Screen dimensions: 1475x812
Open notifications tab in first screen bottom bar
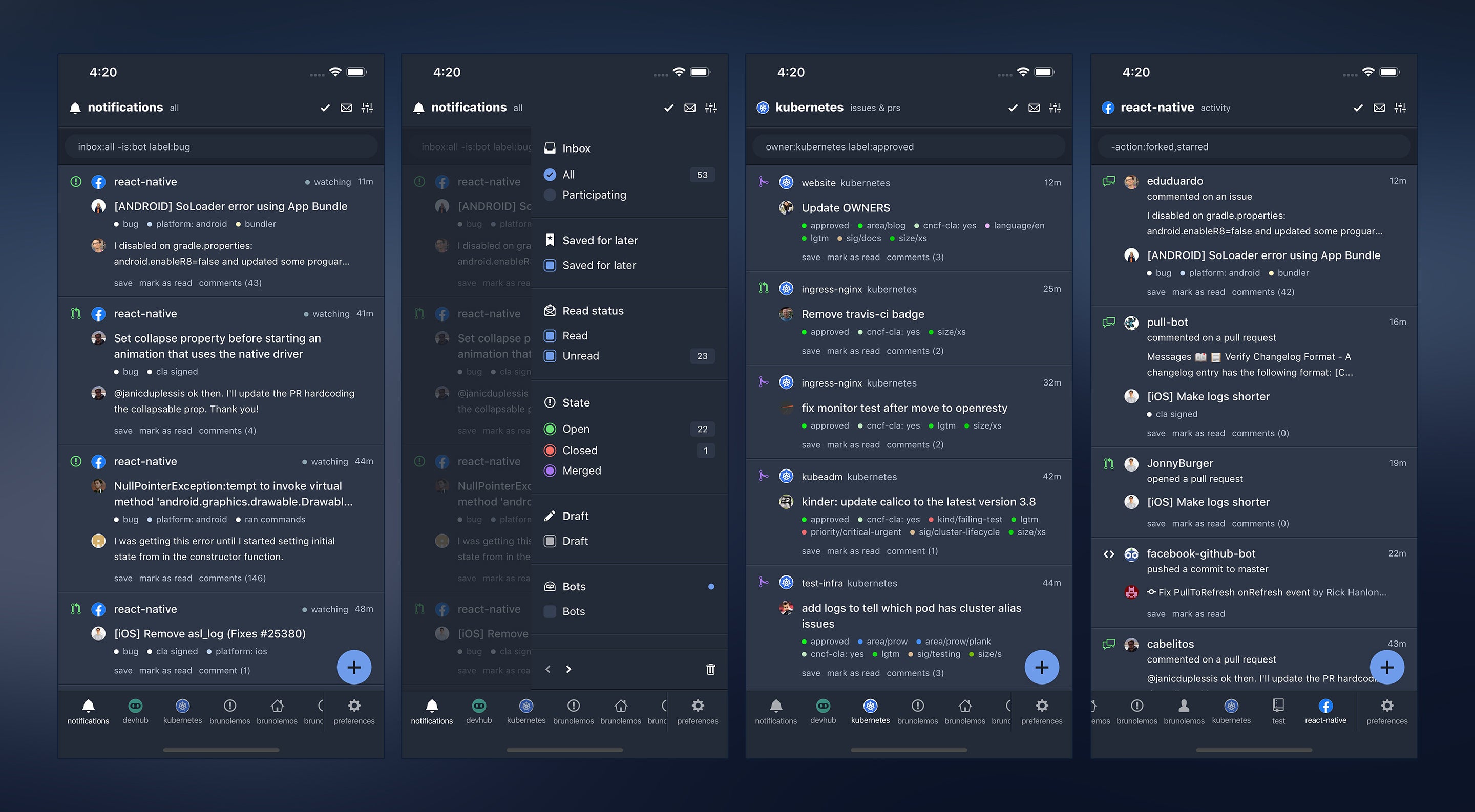(x=88, y=711)
